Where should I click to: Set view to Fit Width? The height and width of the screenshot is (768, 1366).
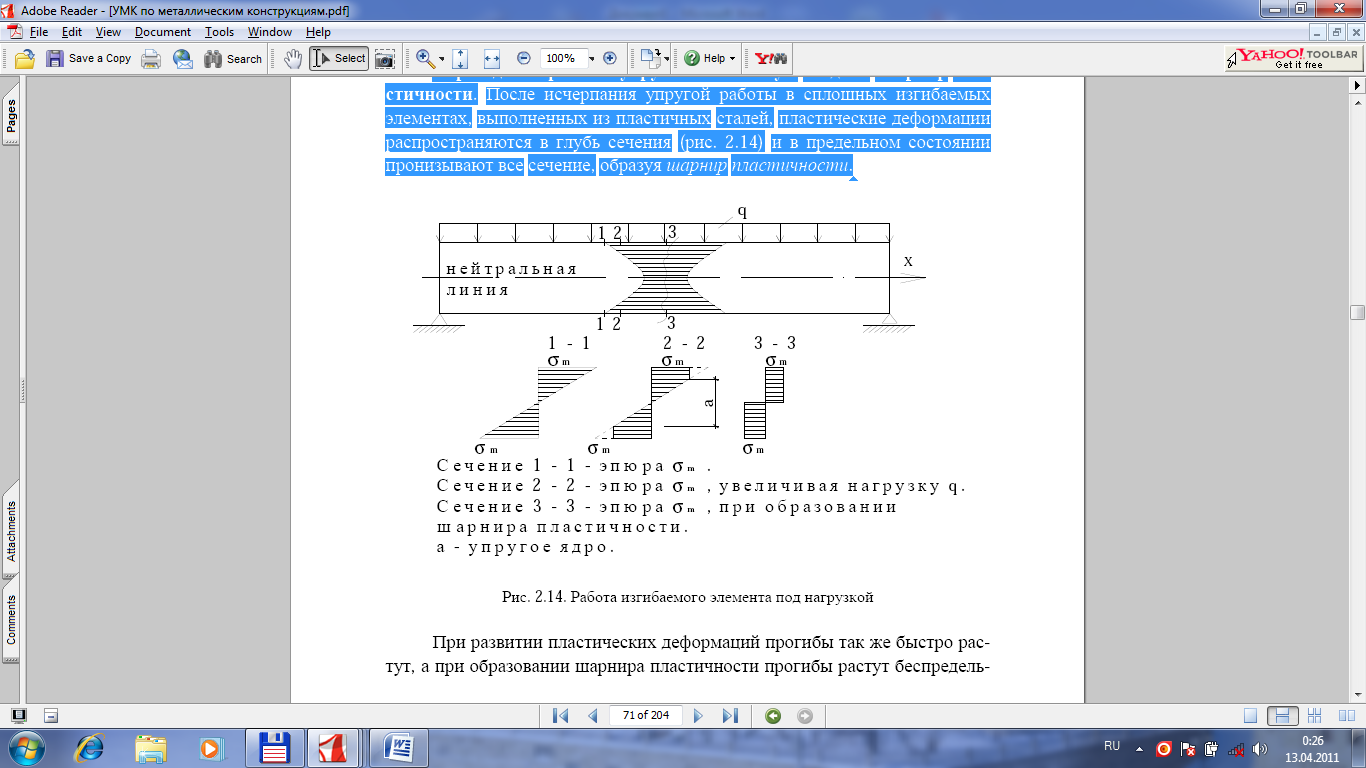[491, 59]
